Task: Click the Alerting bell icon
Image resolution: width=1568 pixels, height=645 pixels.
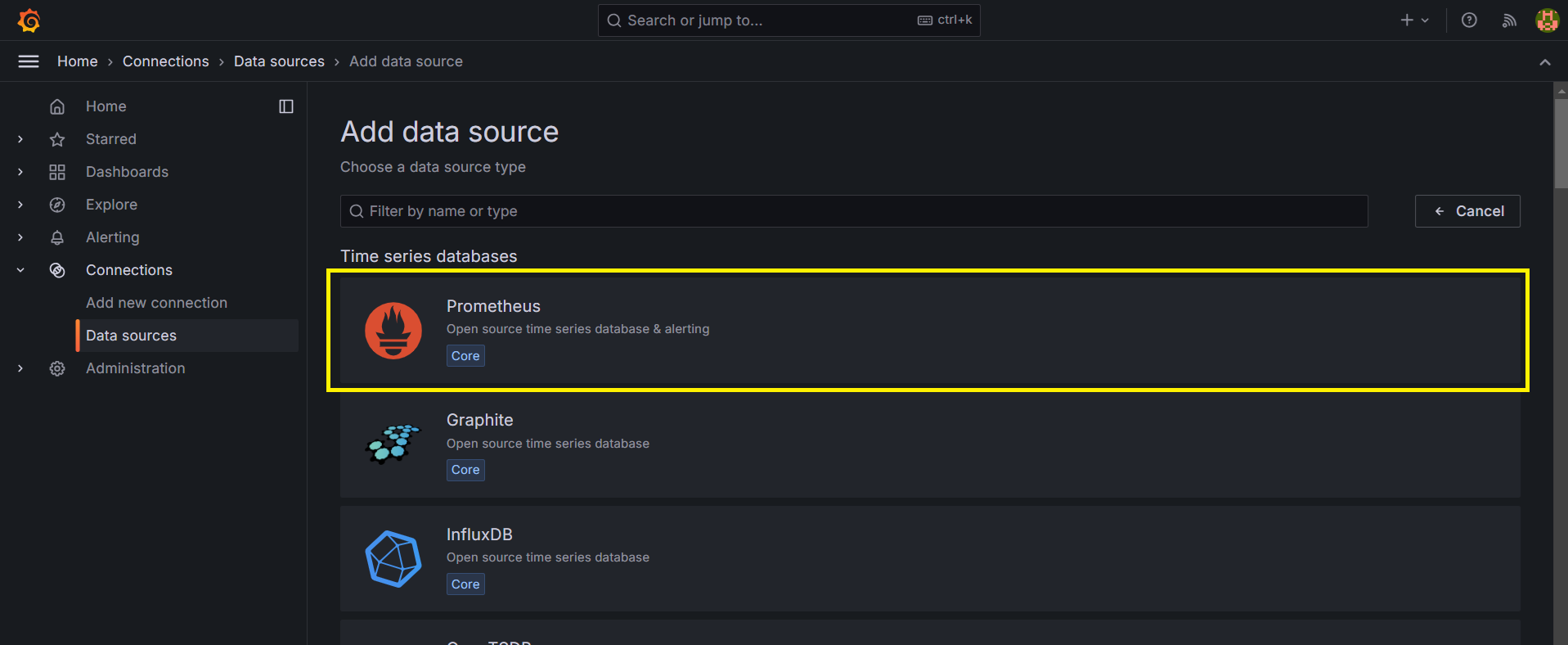Action: tap(57, 237)
